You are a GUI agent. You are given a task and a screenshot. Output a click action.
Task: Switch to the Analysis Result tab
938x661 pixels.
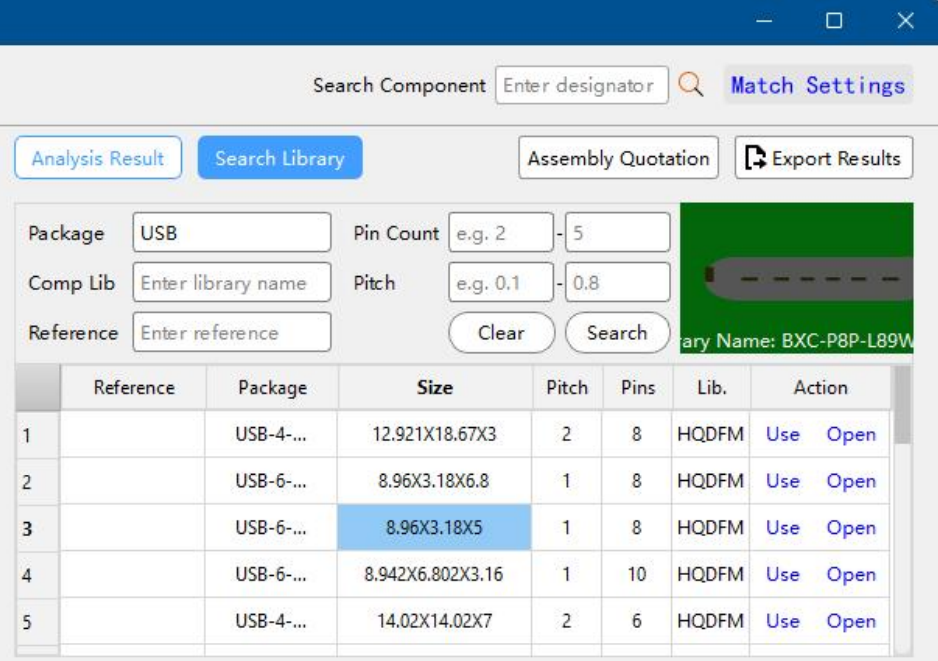click(98, 158)
